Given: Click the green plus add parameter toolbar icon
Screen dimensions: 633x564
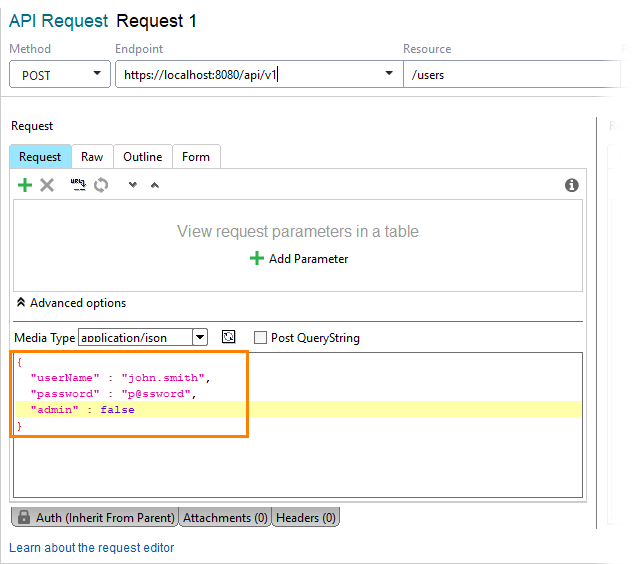Looking at the screenshot, I should click(25, 185).
